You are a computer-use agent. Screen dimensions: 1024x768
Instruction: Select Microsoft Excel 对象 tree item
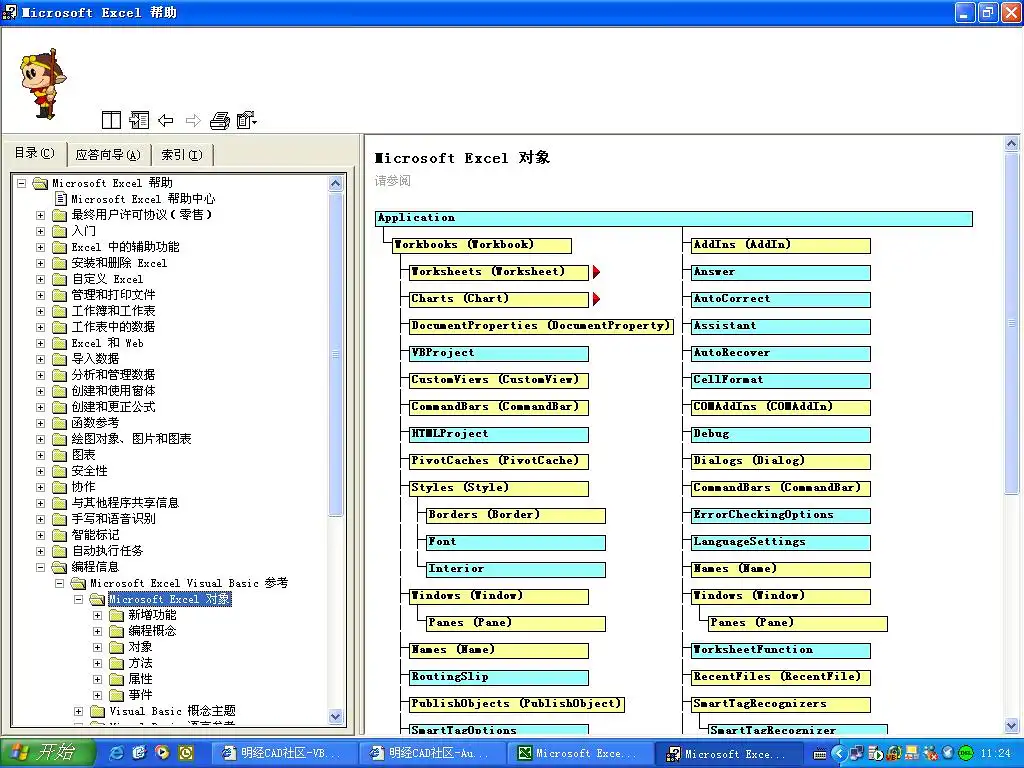tap(170, 599)
